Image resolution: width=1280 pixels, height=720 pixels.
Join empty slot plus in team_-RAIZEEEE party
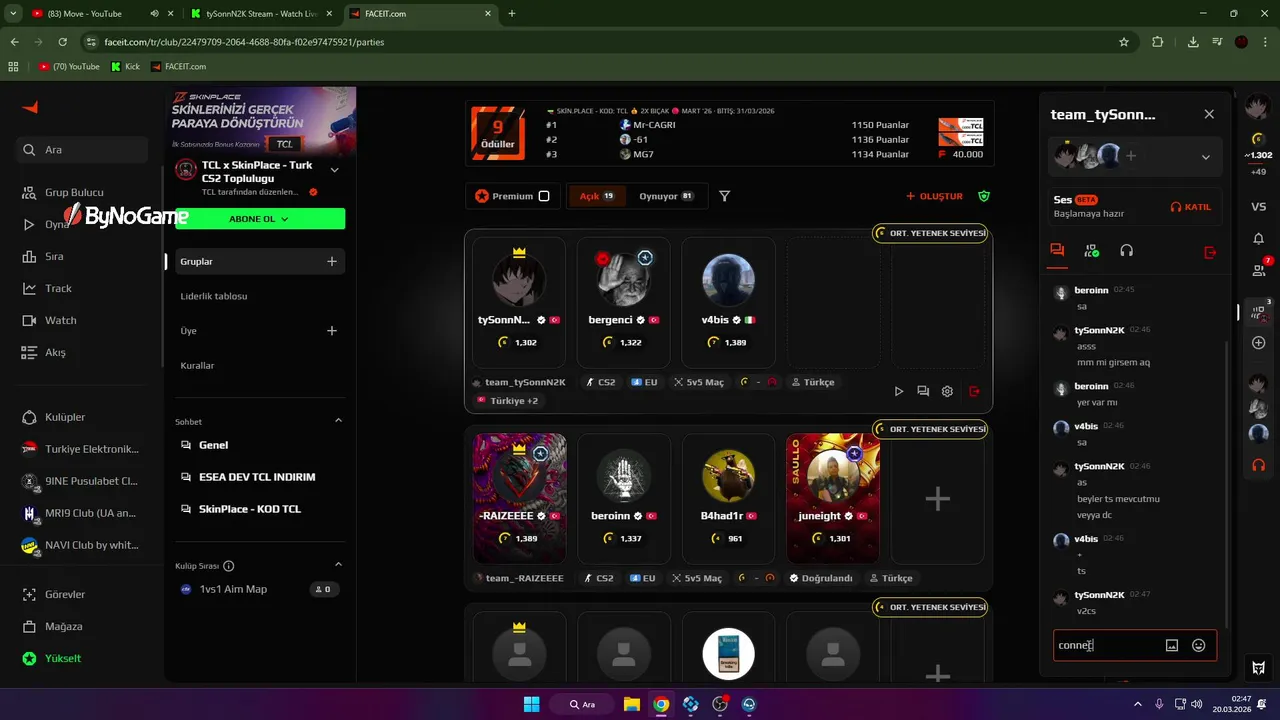coord(937,498)
